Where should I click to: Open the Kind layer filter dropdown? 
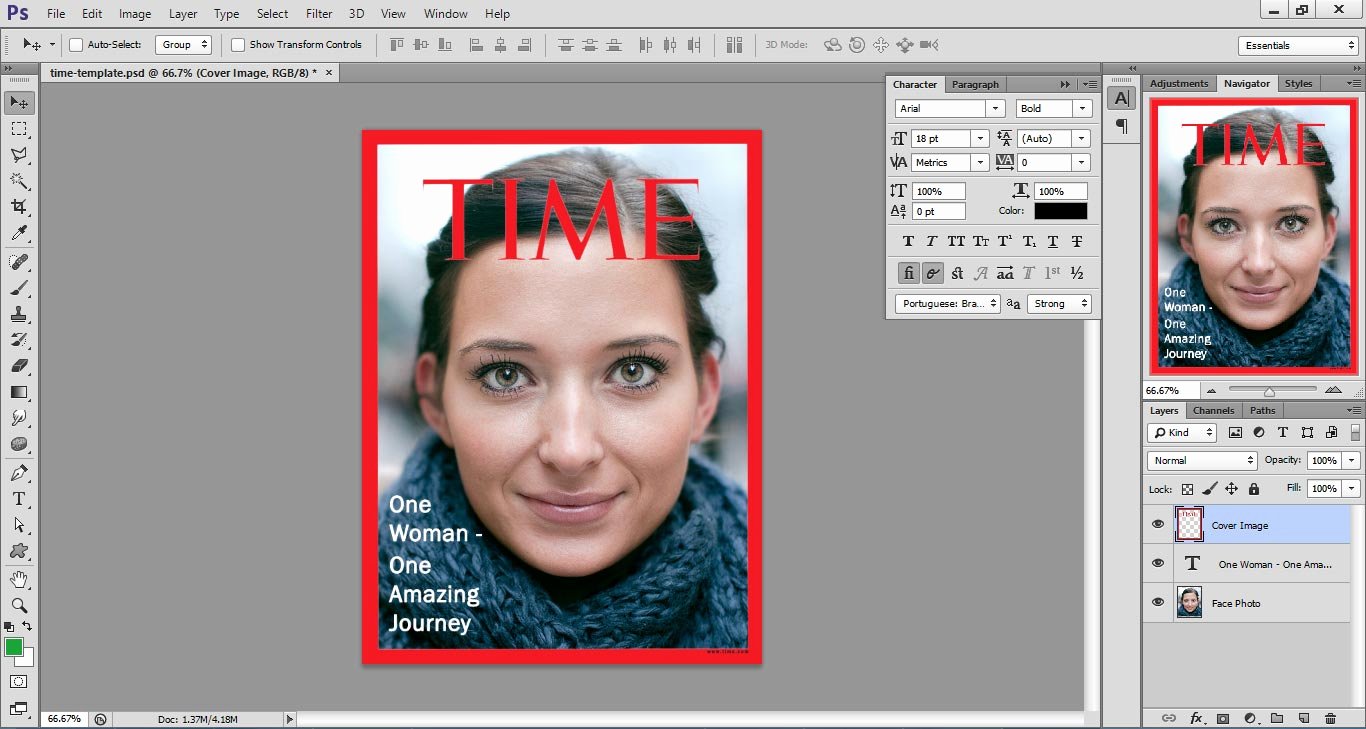pos(1182,432)
